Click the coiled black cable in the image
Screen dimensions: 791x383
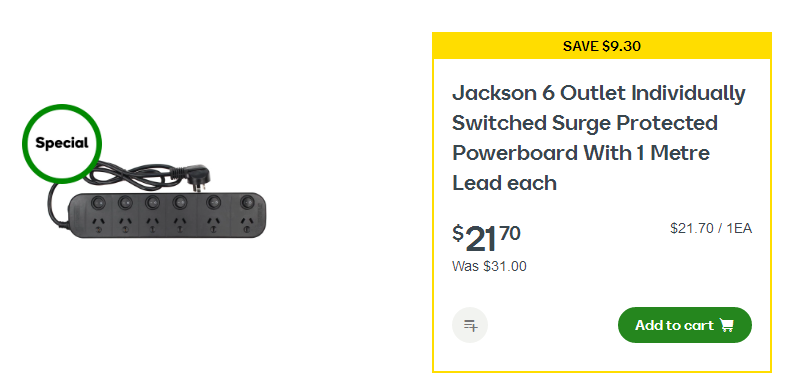pyautogui.click(x=129, y=174)
